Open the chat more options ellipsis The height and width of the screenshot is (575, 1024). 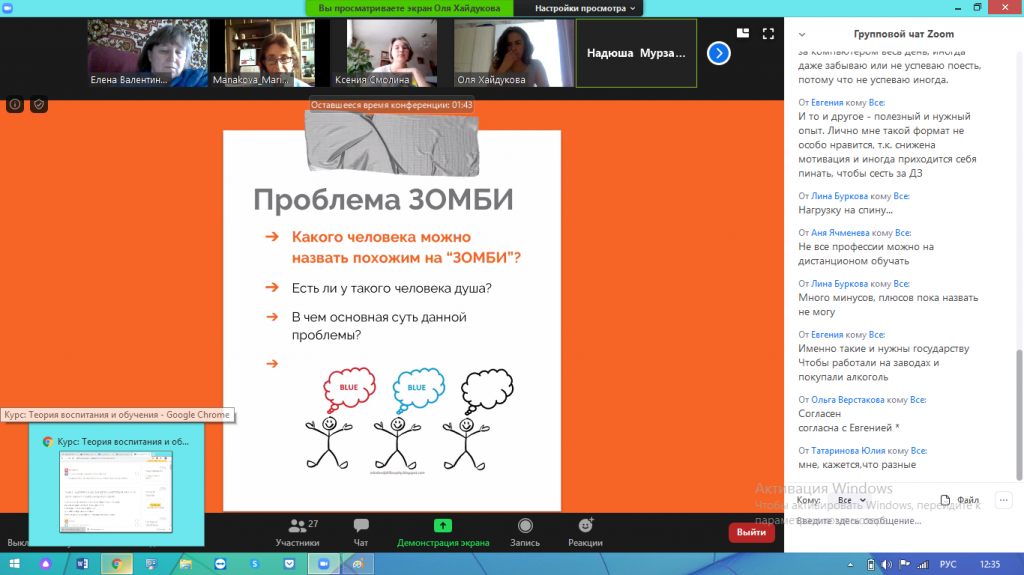(x=1003, y=500)
